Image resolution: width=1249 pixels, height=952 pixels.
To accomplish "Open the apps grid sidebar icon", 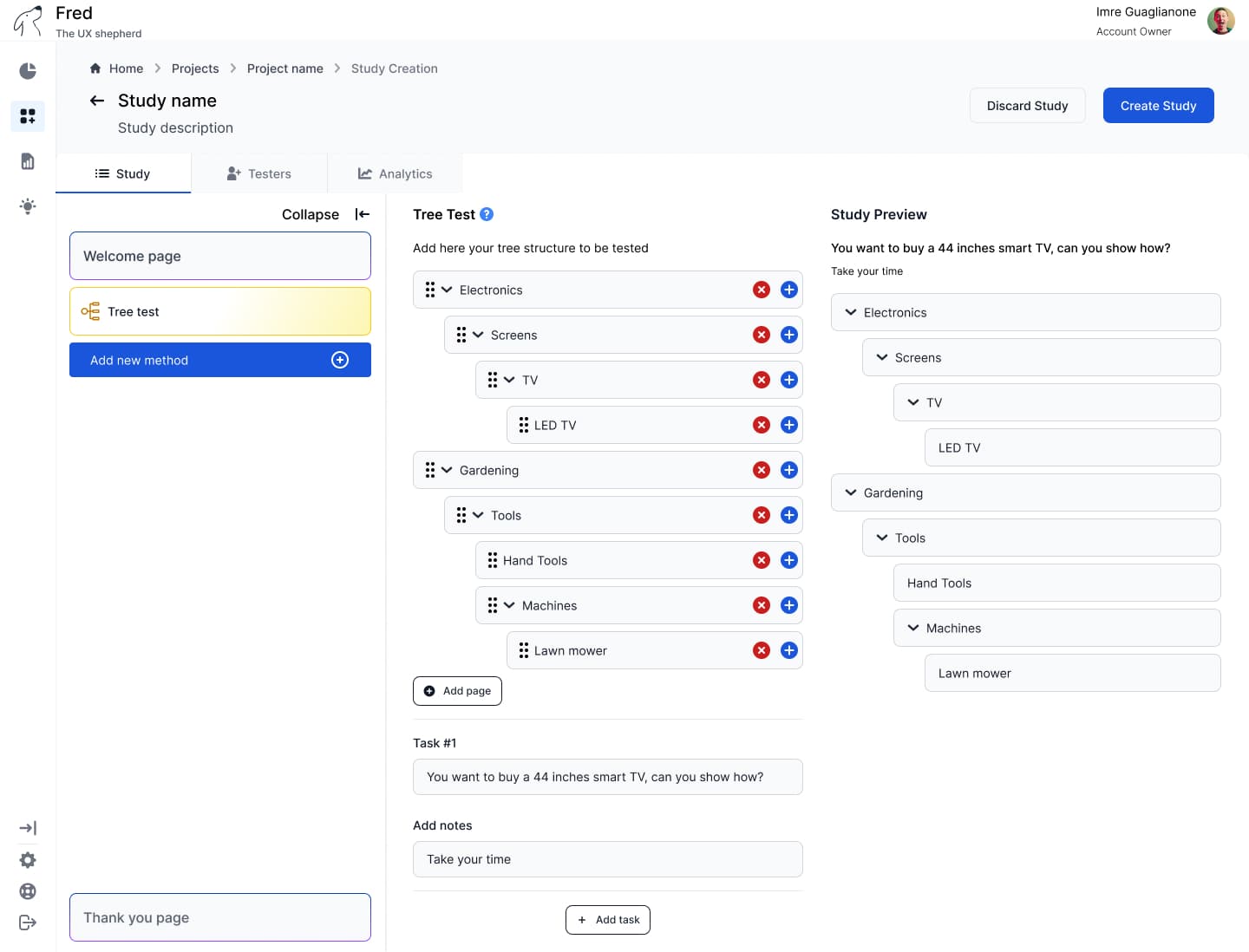I will click(28, 116).
